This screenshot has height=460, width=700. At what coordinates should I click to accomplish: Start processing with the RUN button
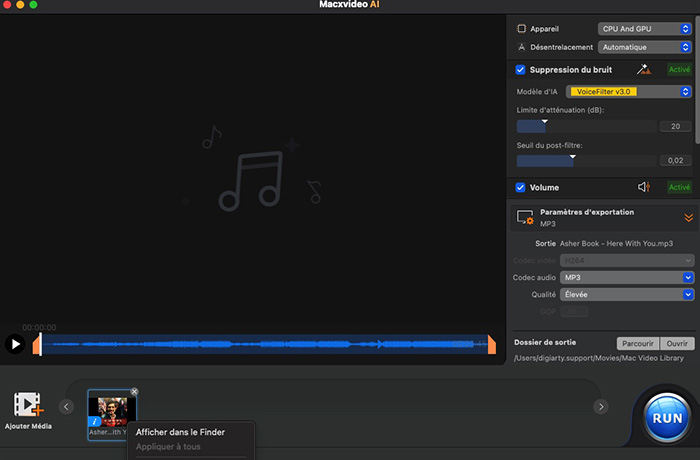(667, 418)
